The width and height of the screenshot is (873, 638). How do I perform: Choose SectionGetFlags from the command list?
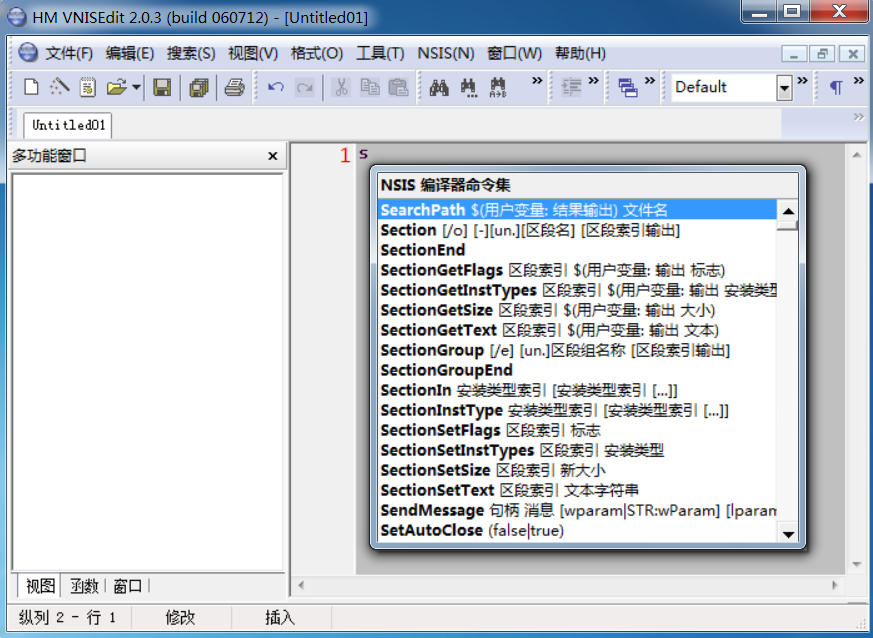[x=577, y=270]
